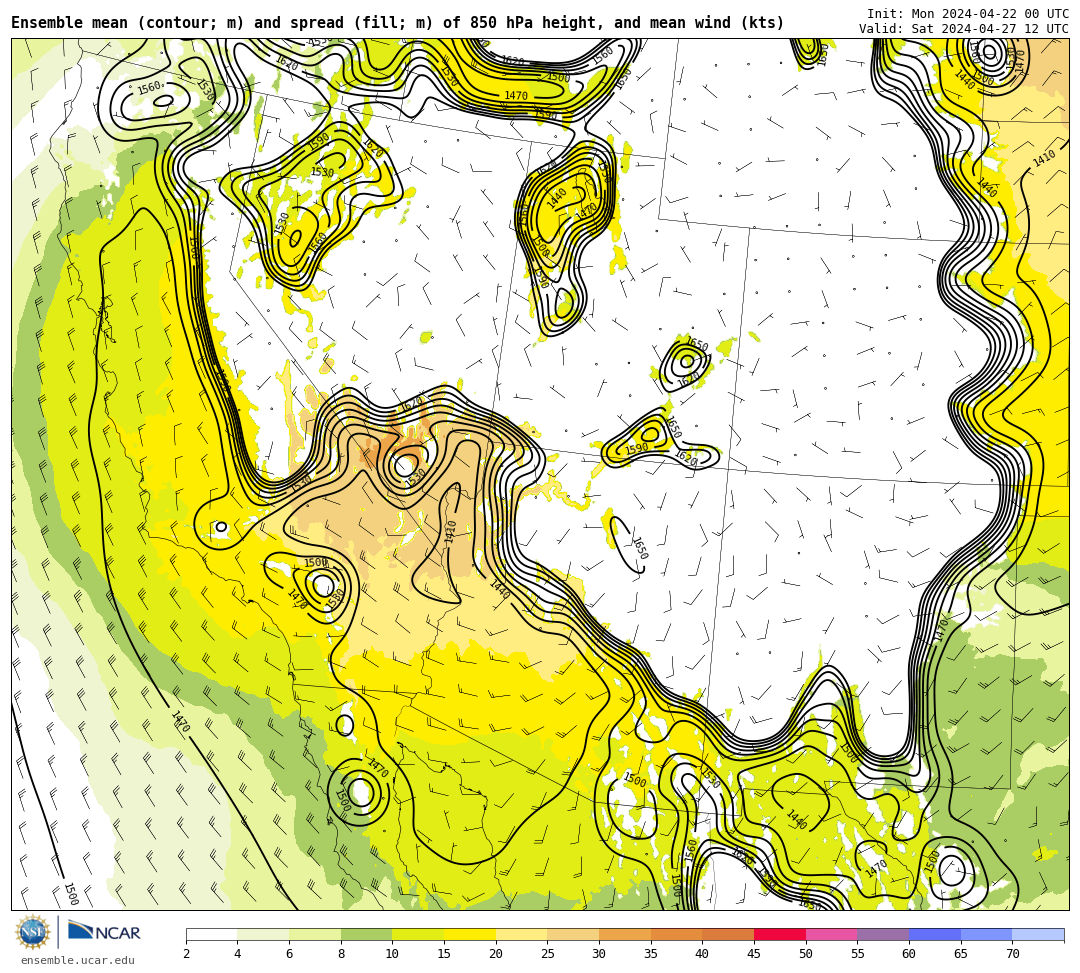Pick the green 8–10 m colorbar swatch
Viewport: 1080px width, 973px height.
[x=366, y=934]
